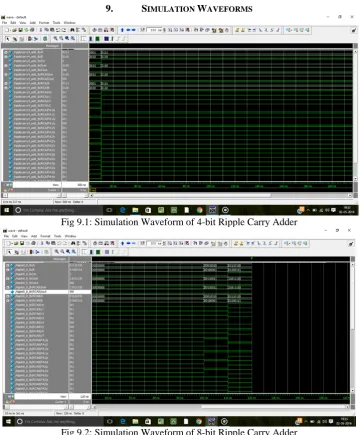Select arrow cursor tool in 8-bit adder window
Image resolution: width=361 pixels, height=435 pixels.
tap(9, 252)
